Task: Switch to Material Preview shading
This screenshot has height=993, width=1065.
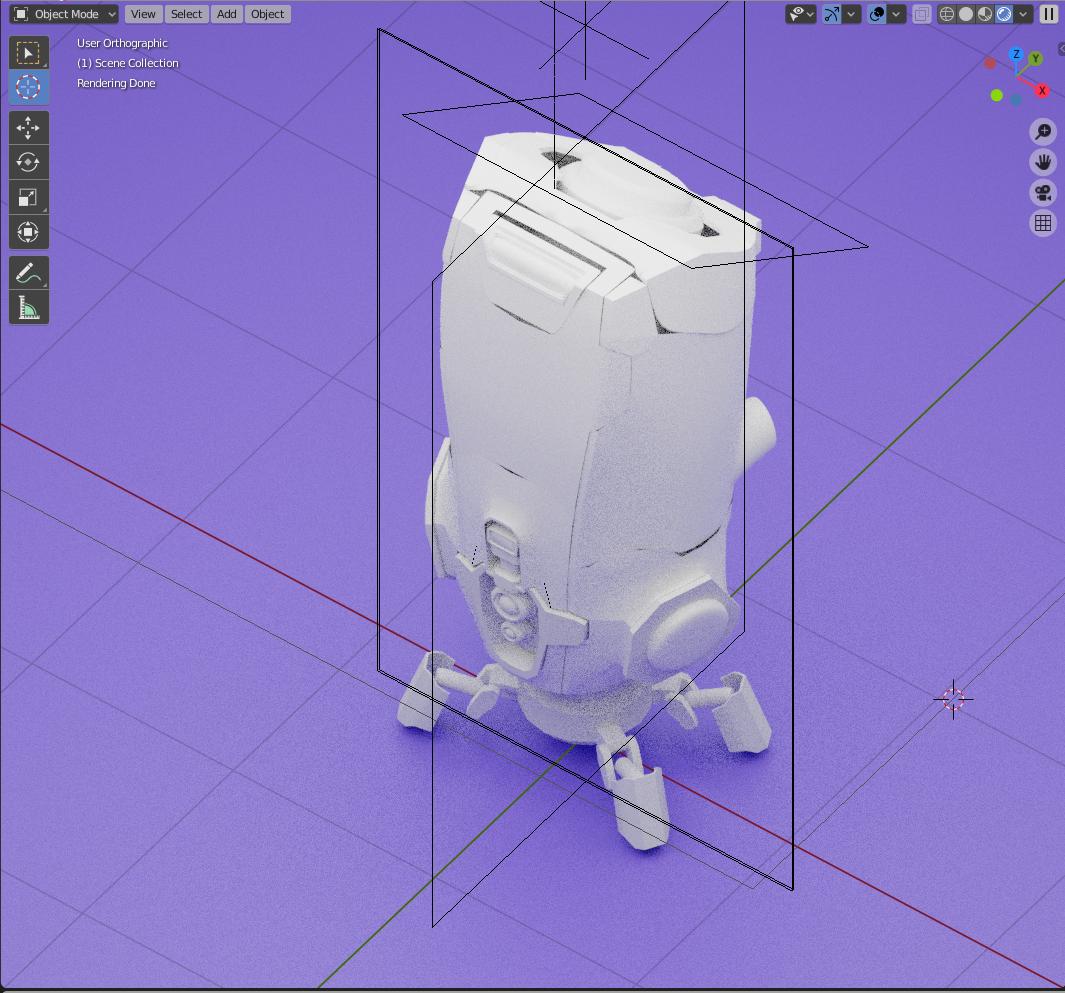Action: tap(985, 14)
